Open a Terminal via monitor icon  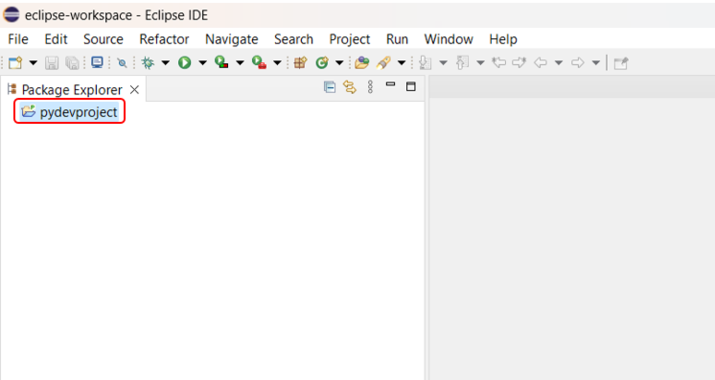pyautogui.click(x=97, y=62)
